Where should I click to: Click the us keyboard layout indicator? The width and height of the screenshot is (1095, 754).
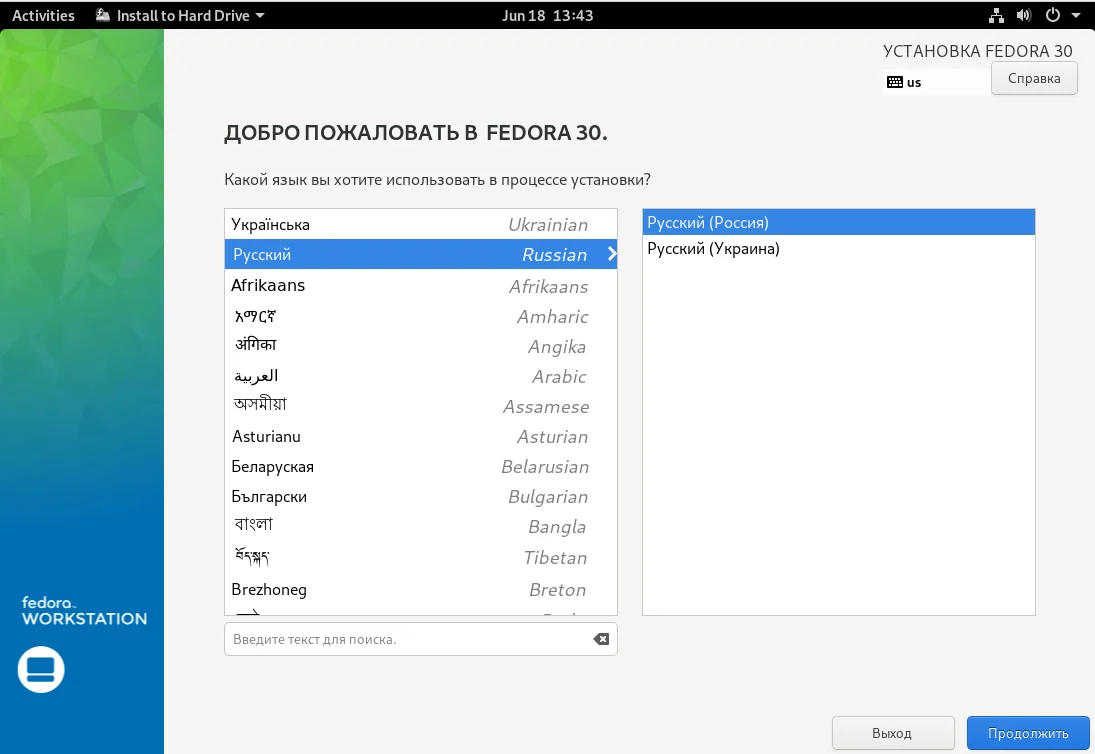point(936,82)
